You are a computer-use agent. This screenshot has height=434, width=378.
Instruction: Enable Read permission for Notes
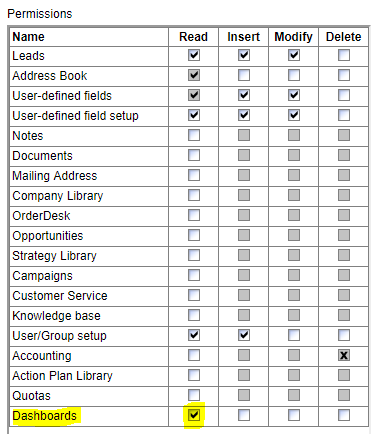coord(194,135)
